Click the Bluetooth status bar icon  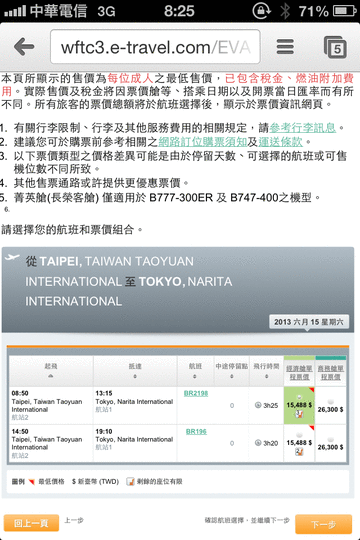coord(285,11)
